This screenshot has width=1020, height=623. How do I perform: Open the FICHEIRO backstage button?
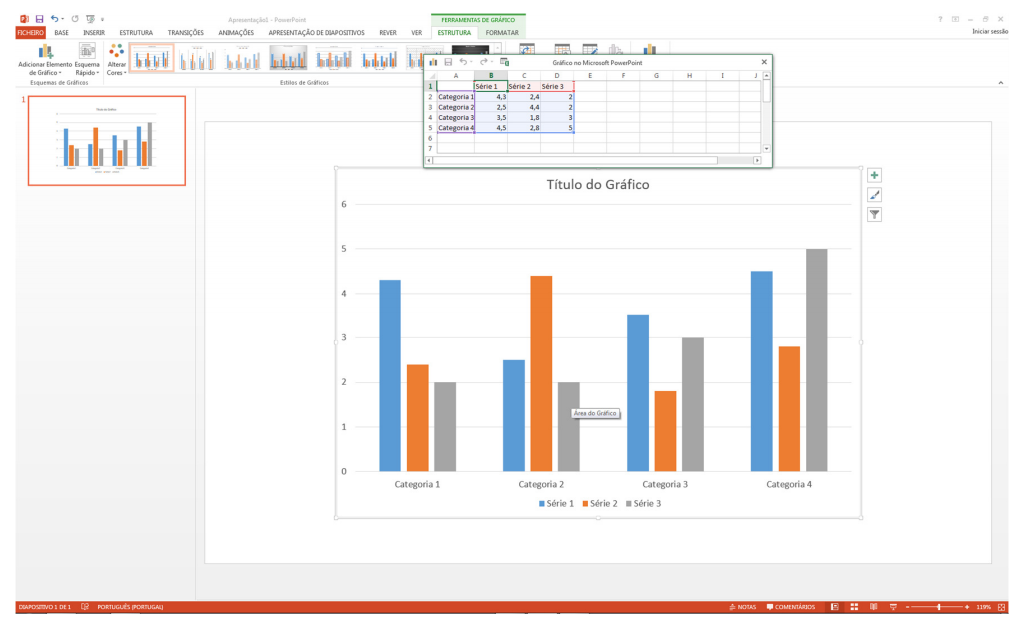pyautogui.click(x=31, y=33)
